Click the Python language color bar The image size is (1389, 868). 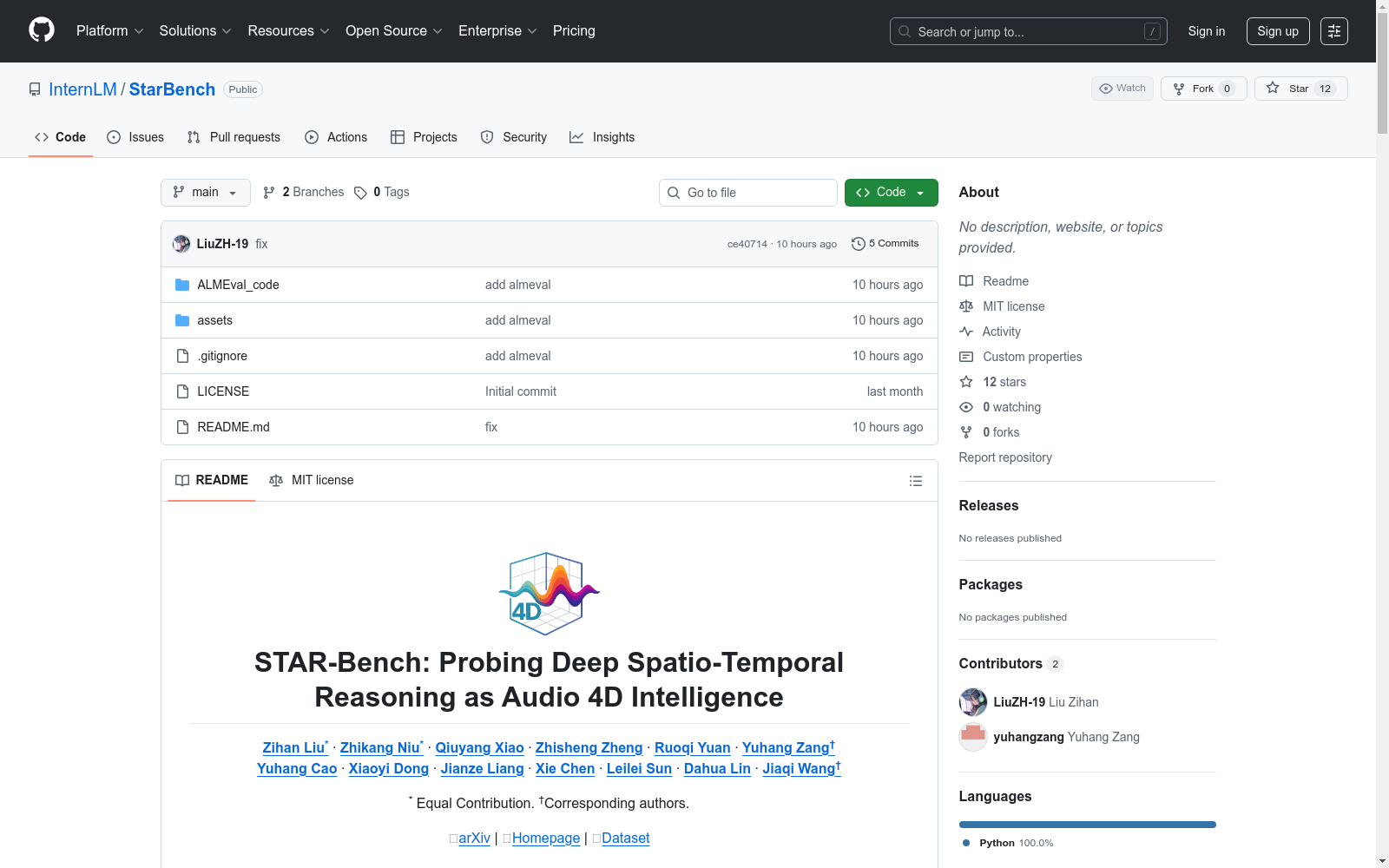pyautogui.click(x=1088, y=825)
